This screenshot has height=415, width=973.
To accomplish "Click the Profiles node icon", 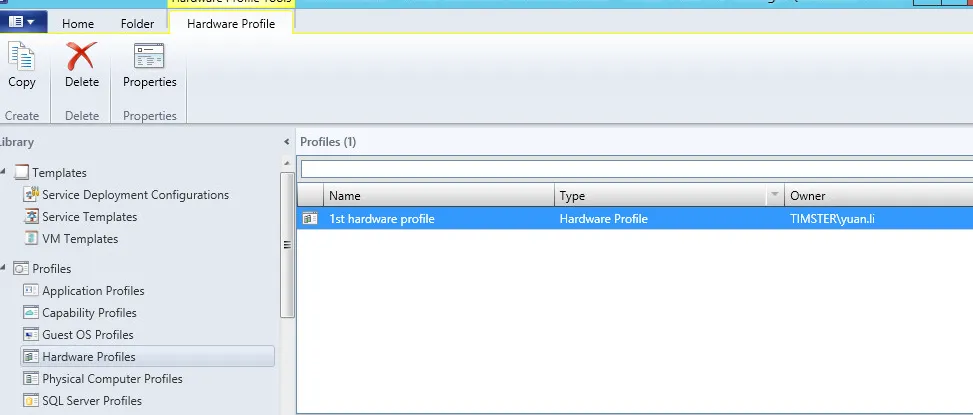I will 21,269.
